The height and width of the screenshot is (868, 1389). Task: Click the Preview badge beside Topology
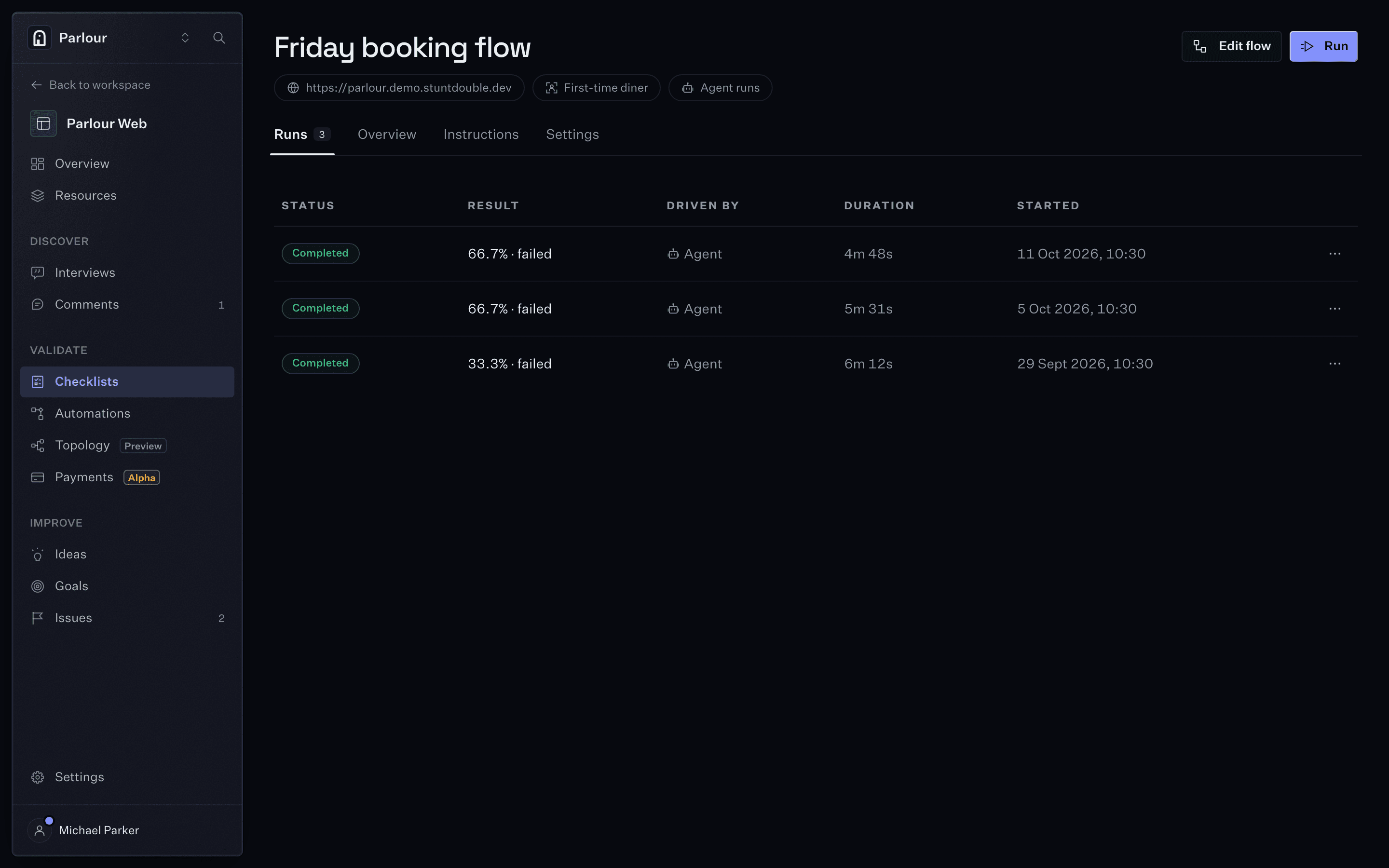pos(143,446)
